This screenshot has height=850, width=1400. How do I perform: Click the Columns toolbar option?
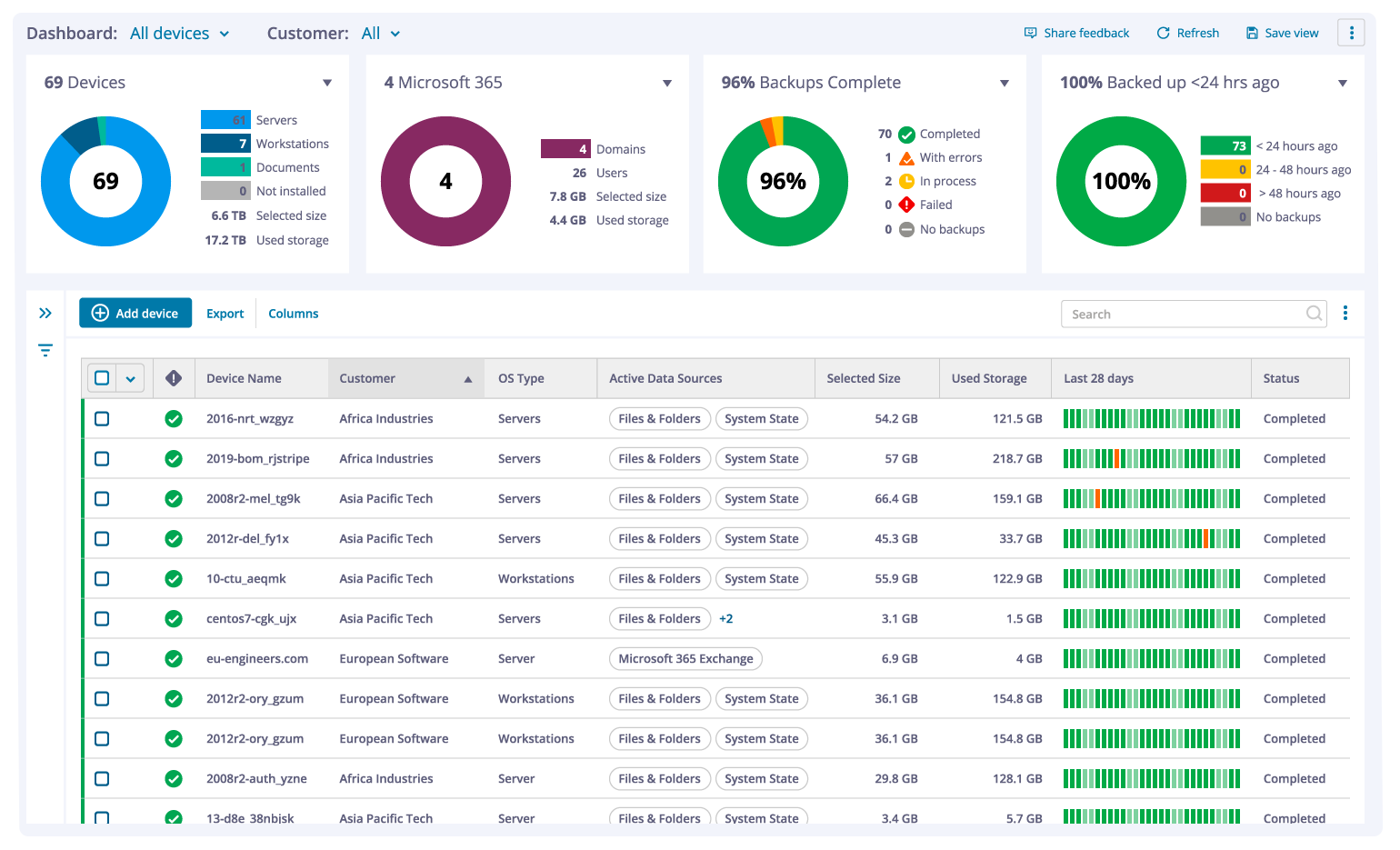(293, 314)
